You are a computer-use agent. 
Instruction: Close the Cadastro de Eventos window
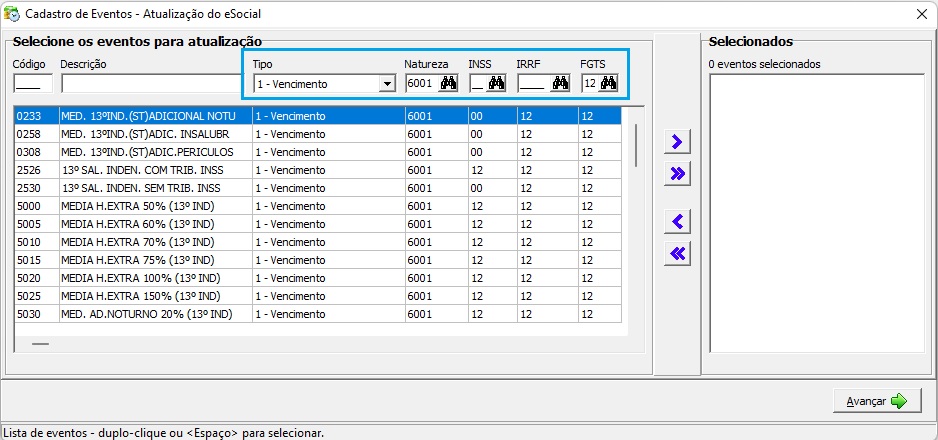[922, 14]
